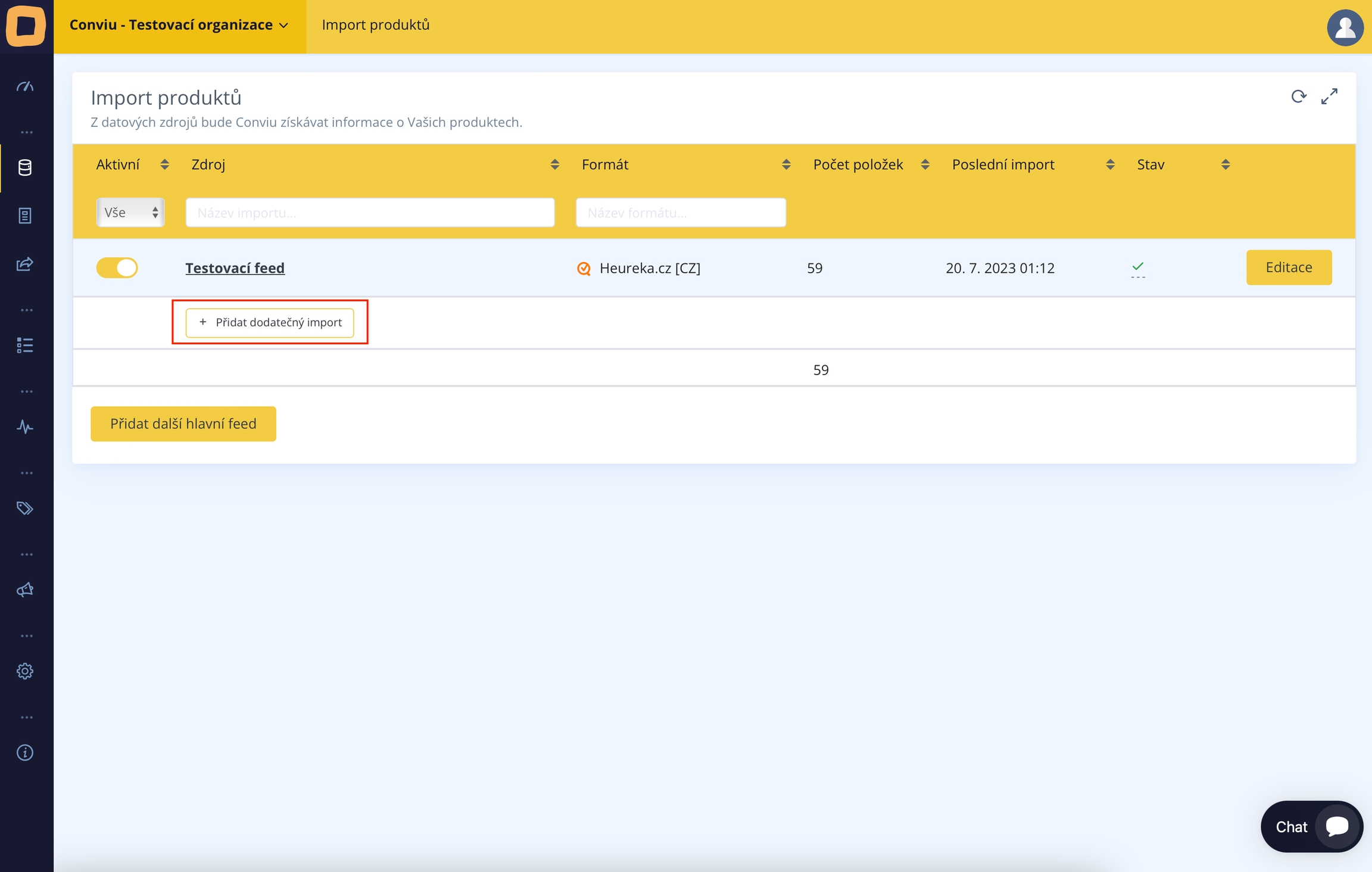Open the activity pulse icon in sidebar

25,427
